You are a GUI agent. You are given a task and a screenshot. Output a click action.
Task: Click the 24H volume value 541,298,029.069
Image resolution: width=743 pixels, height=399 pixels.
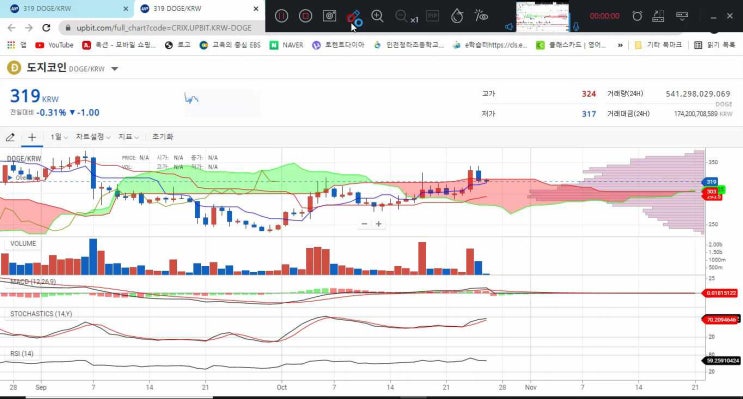[698, 94]
